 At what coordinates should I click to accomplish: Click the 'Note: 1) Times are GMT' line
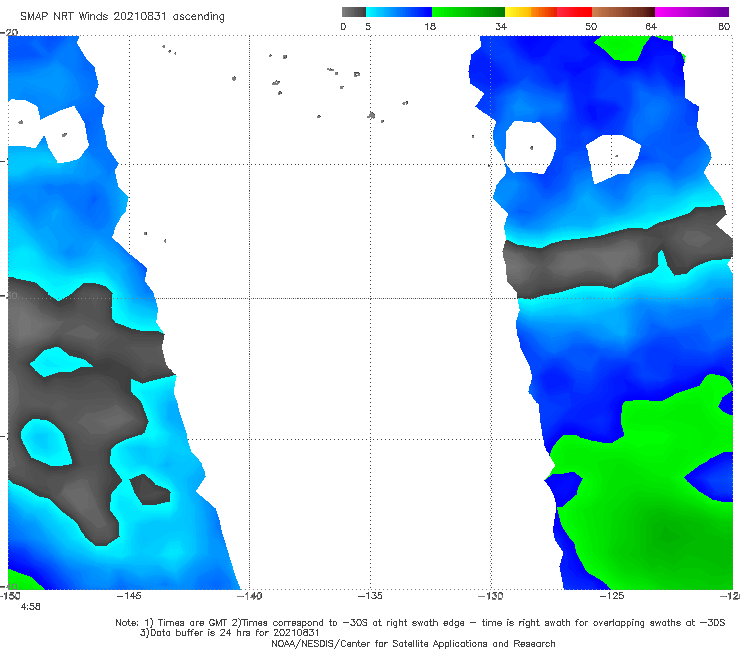click(420, 623)
